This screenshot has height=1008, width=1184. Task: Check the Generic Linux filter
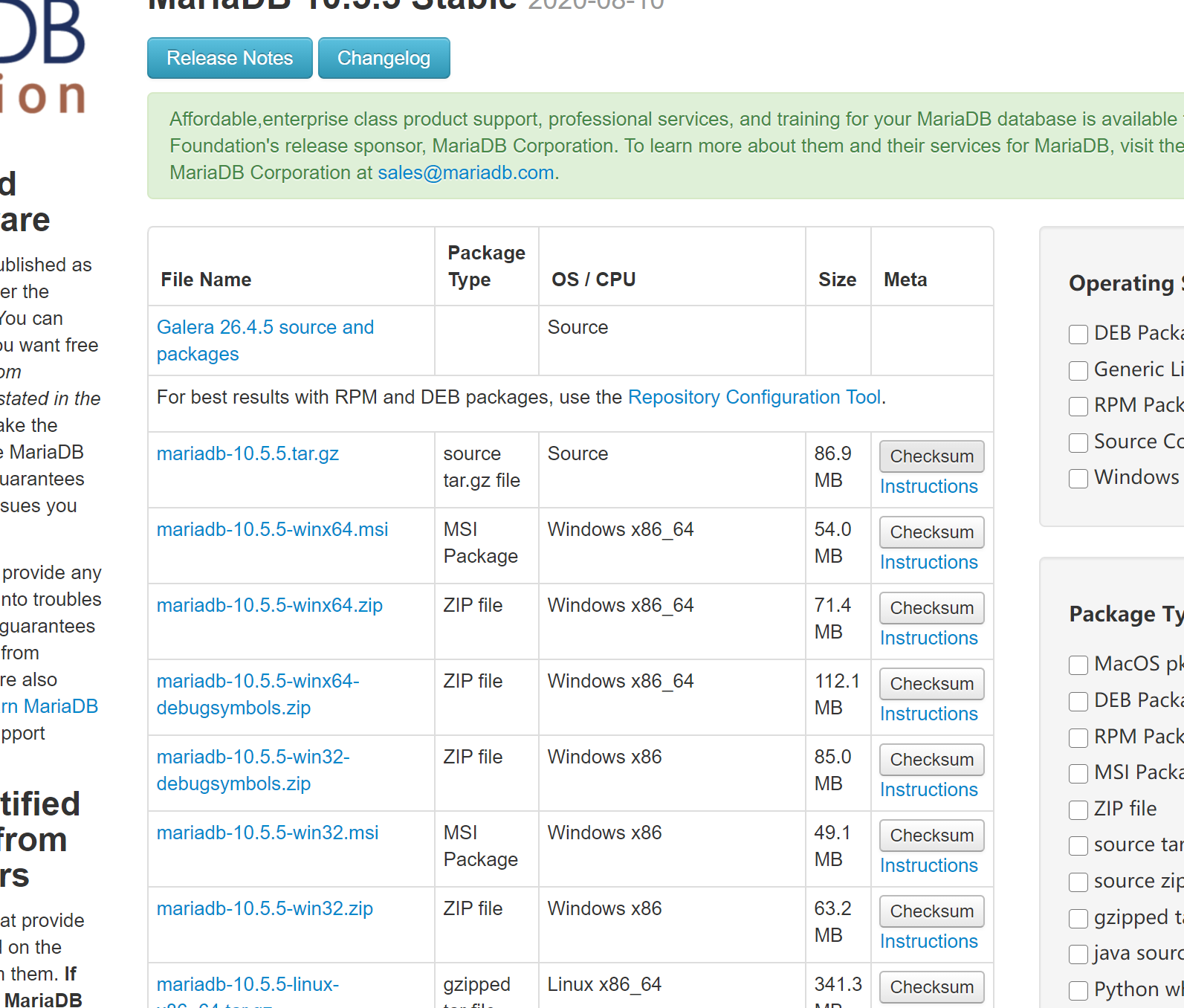[1078, 370]
